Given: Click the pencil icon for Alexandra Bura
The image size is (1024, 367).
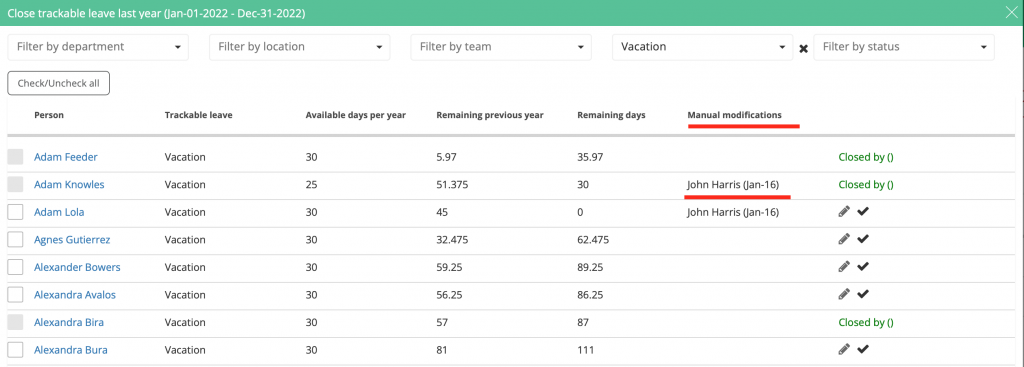Looking at the screenshot, I should point(844,349).
